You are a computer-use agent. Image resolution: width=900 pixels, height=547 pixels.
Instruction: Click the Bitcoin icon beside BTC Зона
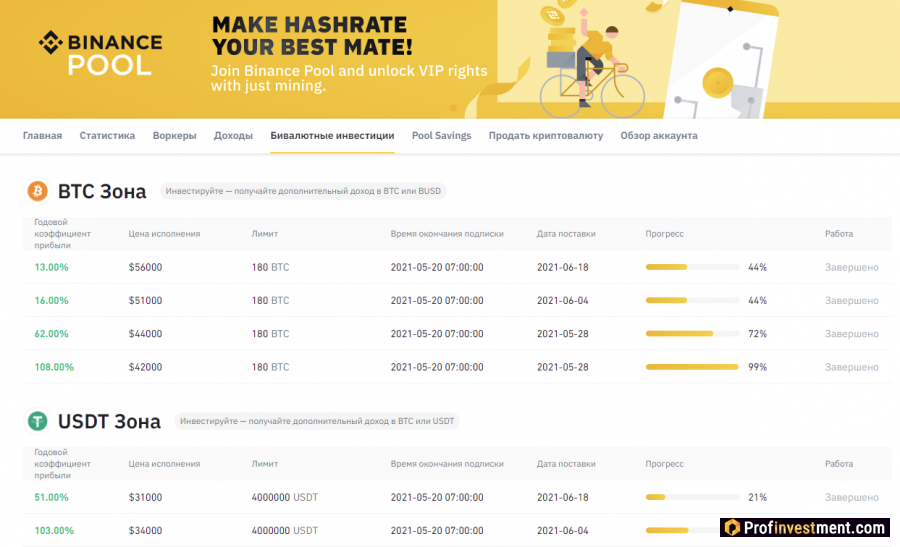38,191
